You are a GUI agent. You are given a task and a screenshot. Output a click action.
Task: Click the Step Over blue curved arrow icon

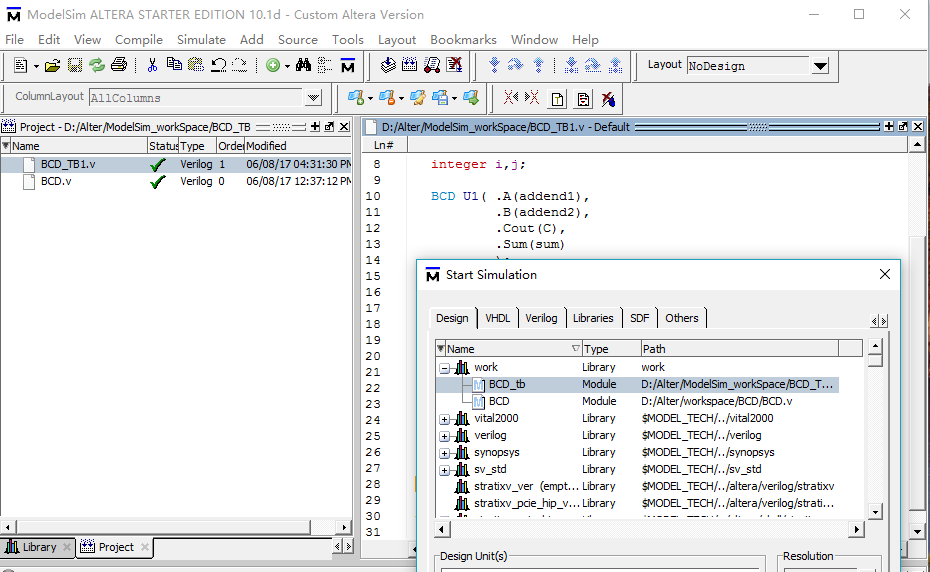(x=515, y=65)
